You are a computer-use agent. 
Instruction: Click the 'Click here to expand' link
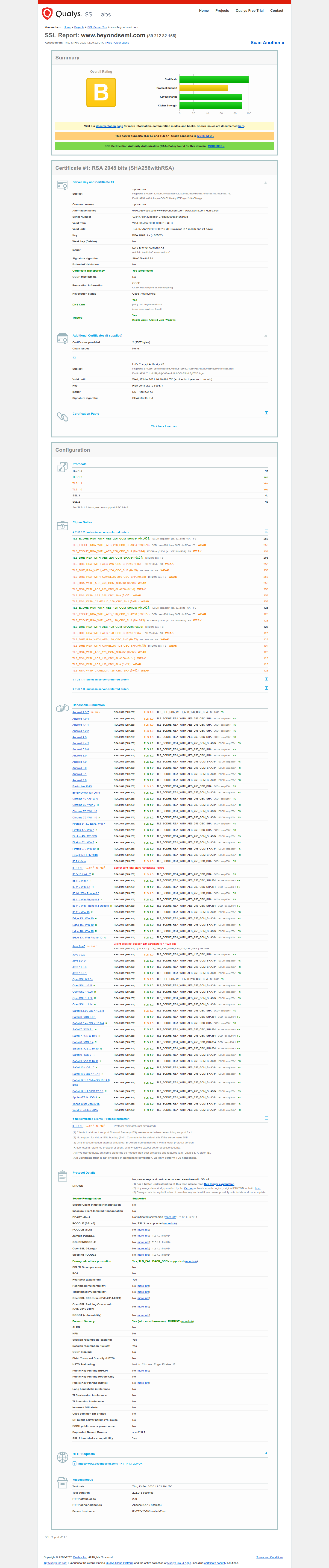pos(164,426)
